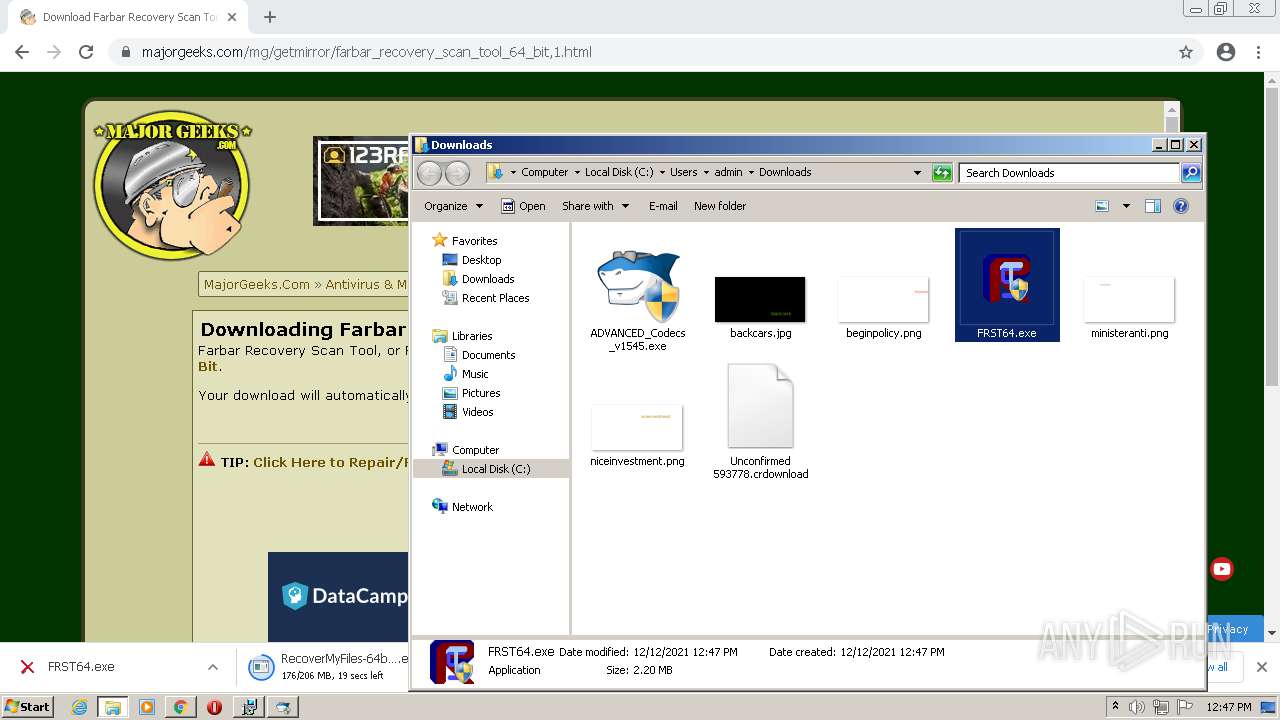Viewport: 1280px width, 720px height.
Task: Go back in Chrome browser
Action: pos(22,52)
